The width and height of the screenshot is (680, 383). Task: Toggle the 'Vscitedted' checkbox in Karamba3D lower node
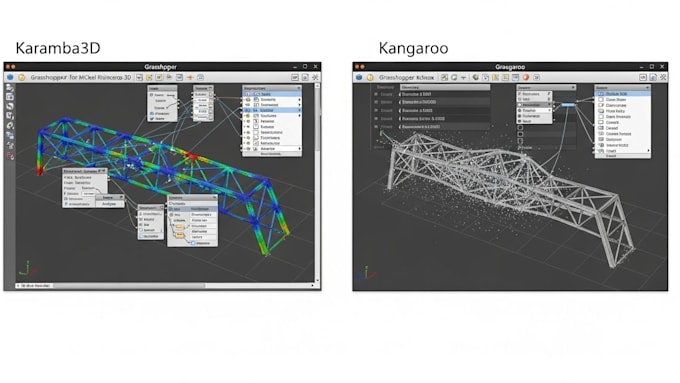tap(141, 236)
